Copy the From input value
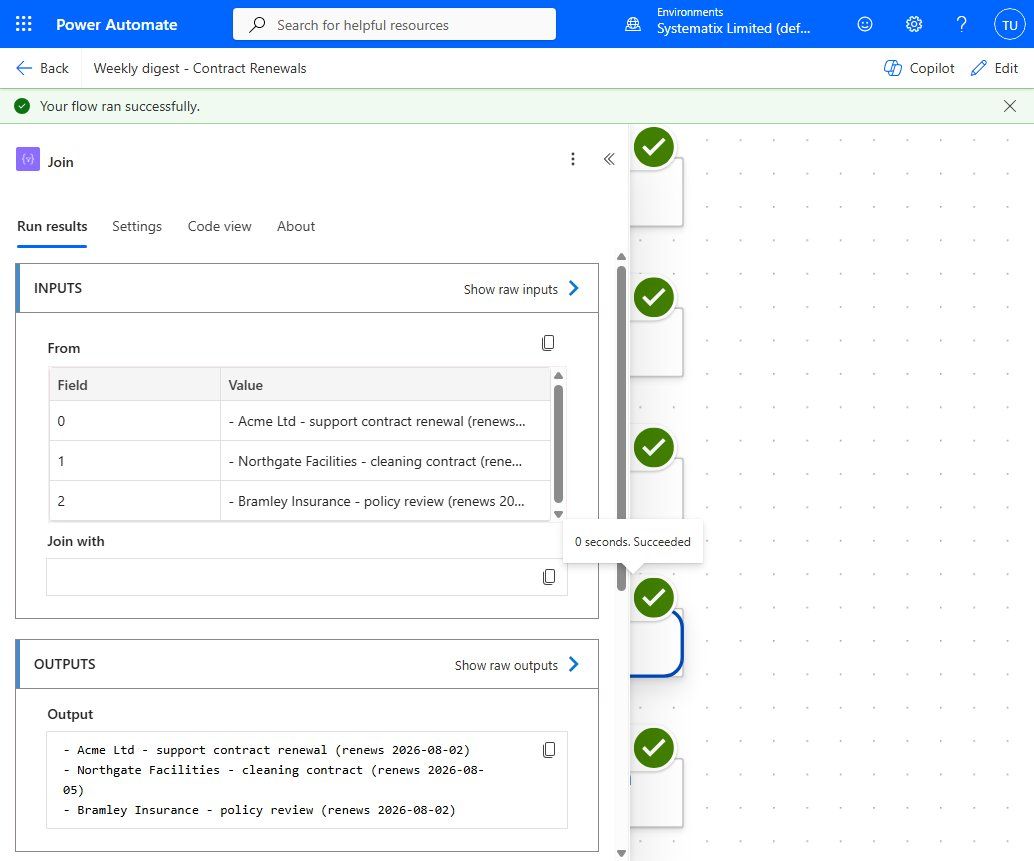Screen dimensions: 1034x861 [x=548, y=343]
